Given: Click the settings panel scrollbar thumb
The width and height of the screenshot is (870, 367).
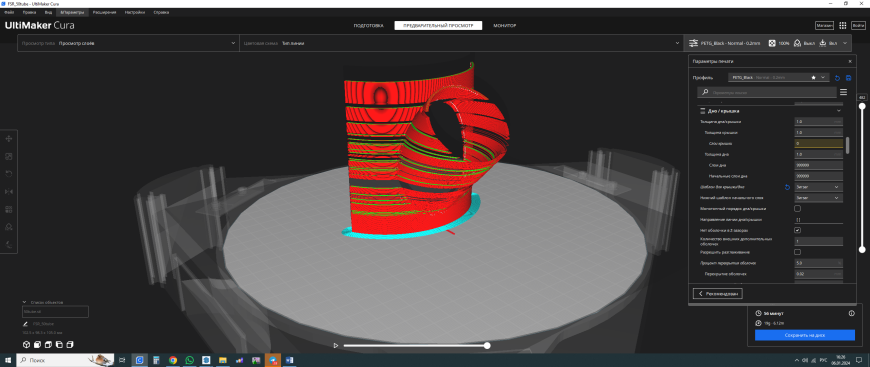Looking at the screenshot, I should tap(847, 145).
